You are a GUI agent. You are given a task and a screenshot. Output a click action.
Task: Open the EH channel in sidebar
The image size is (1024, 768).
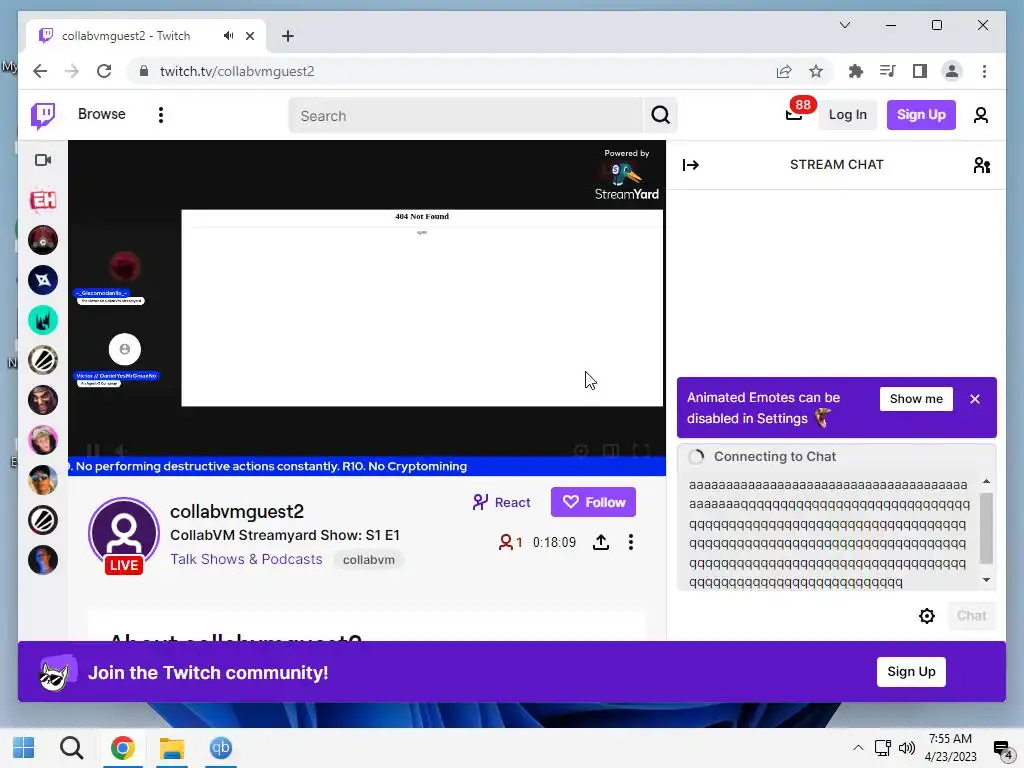(43, 200)
